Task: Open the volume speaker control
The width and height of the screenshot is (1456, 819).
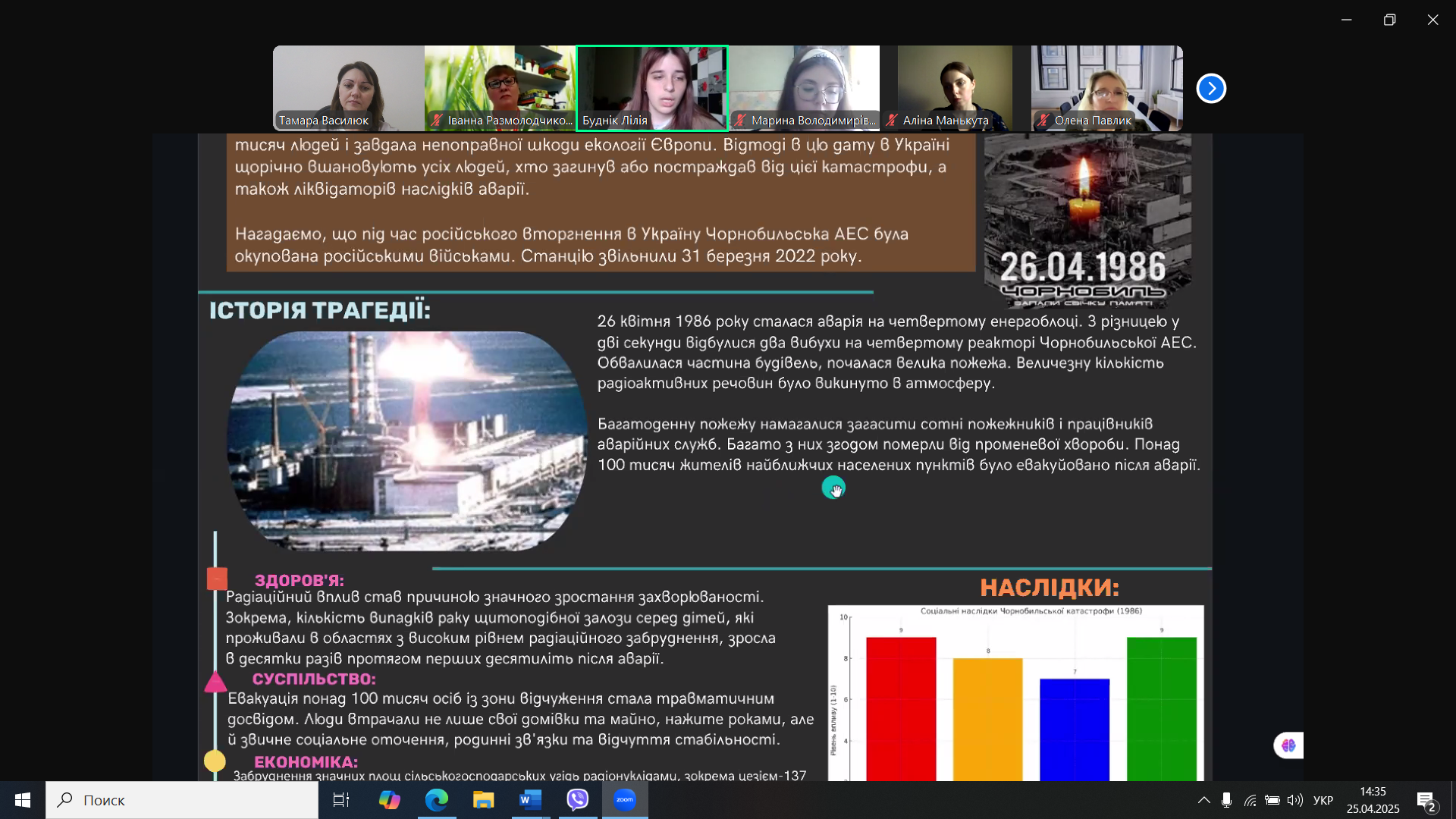Action: [1294, 800]
